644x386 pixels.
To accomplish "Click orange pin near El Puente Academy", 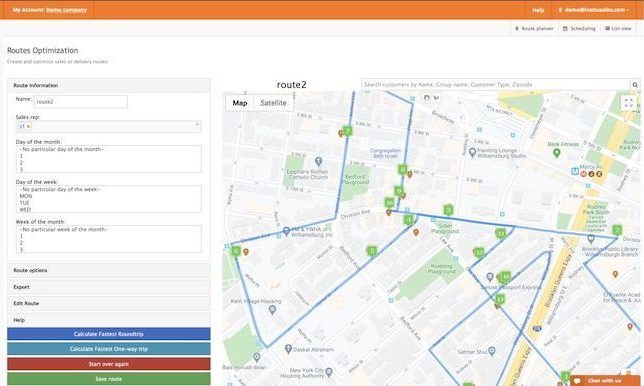I will click(615, 274).
